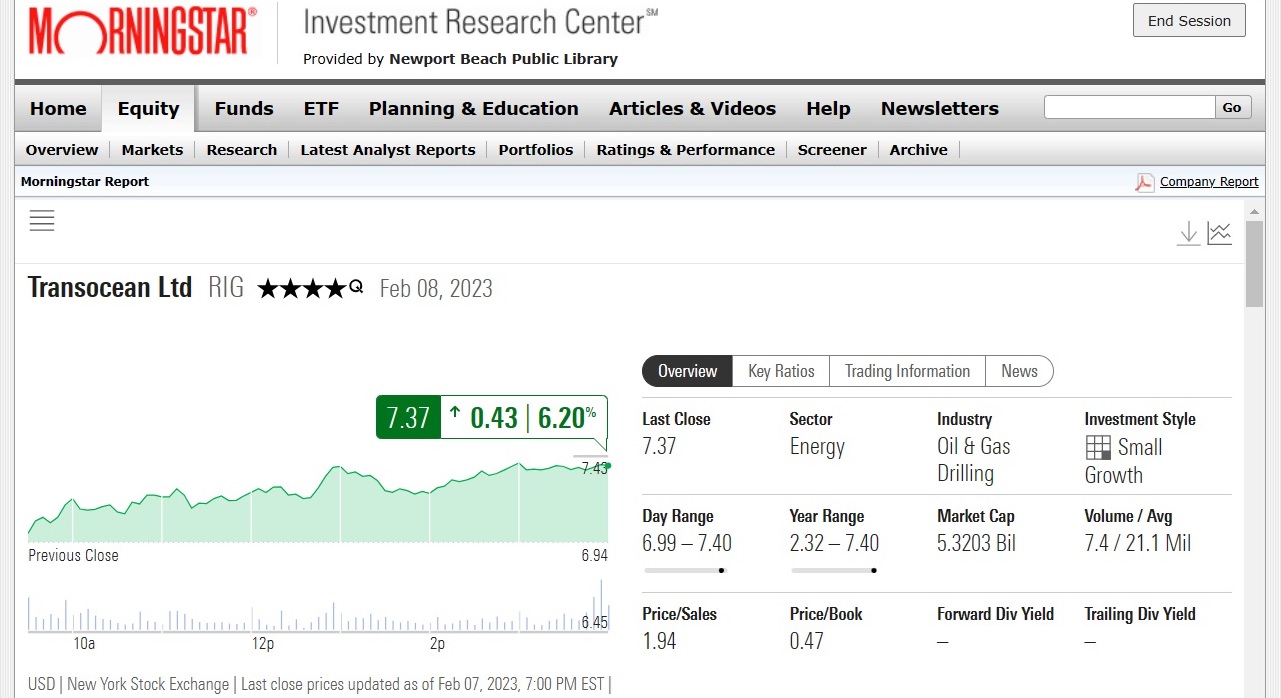The height and width of the screenshot is (698, 1281).
Task: Click the Morningstar Report heading
Action: [x=85, y=182]
